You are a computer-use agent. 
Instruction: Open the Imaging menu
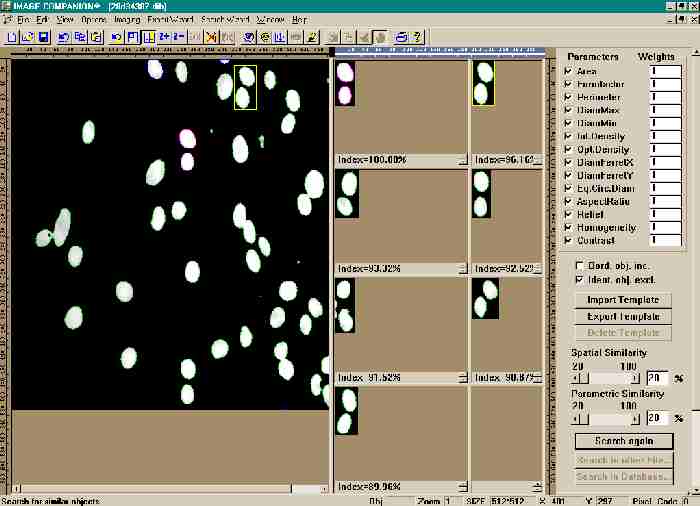click(127, 19)
